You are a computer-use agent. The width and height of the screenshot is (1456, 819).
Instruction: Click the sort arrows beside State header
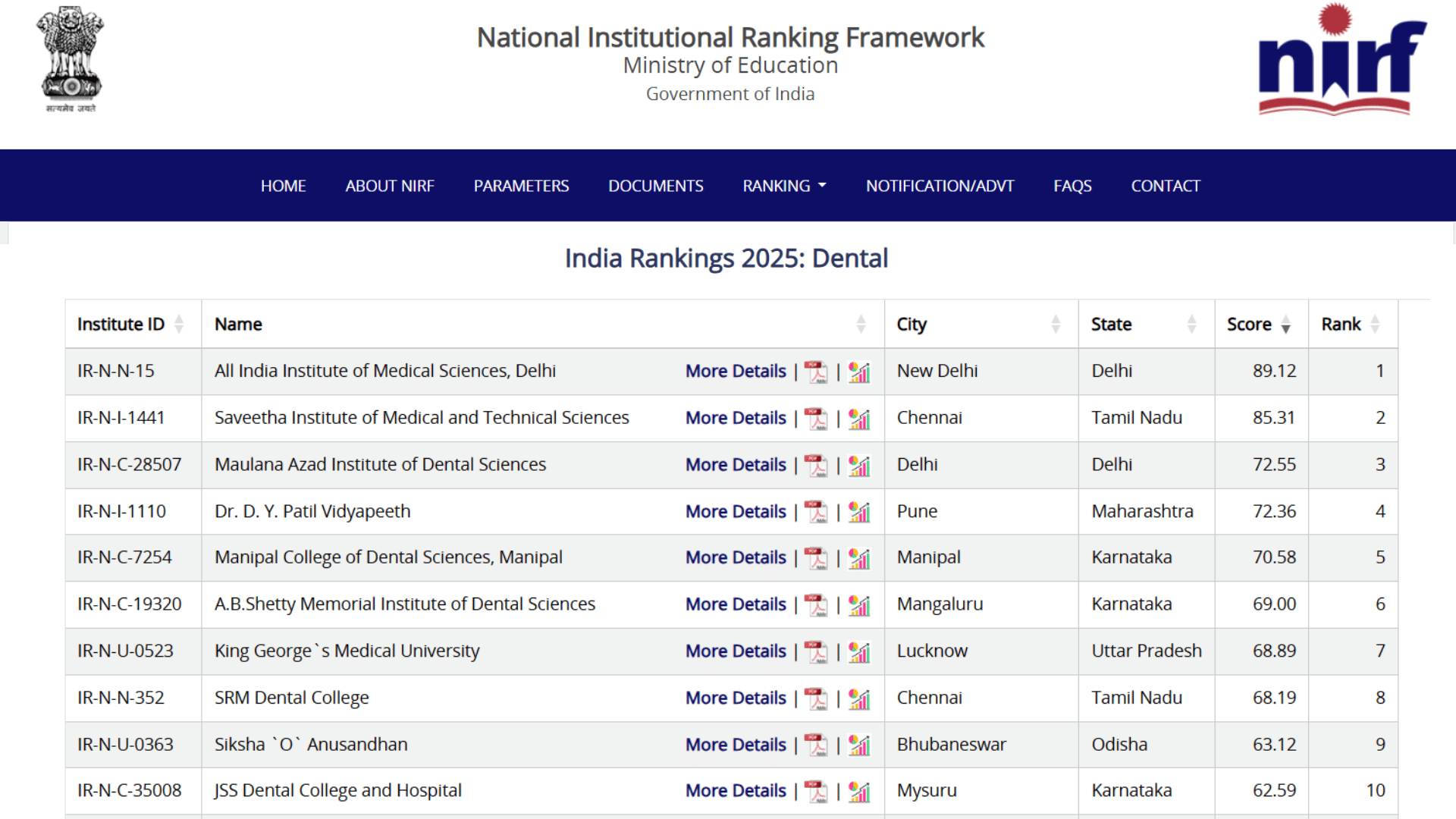1191,325
